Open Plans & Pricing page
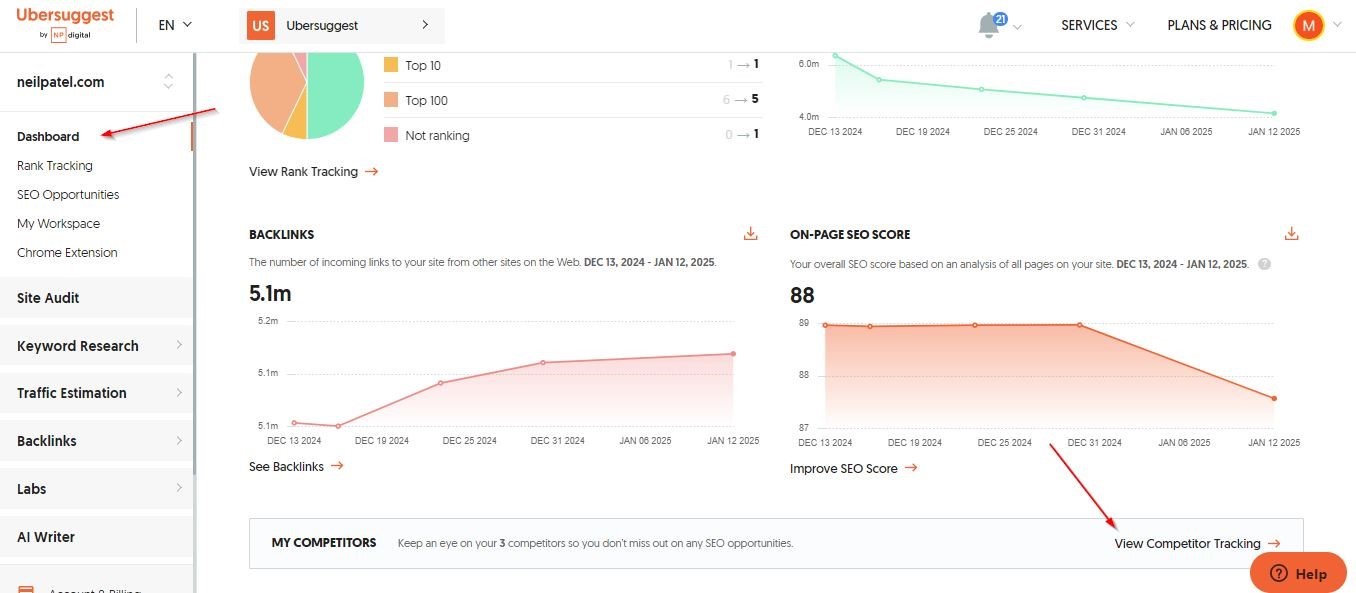 (1219, 25)
